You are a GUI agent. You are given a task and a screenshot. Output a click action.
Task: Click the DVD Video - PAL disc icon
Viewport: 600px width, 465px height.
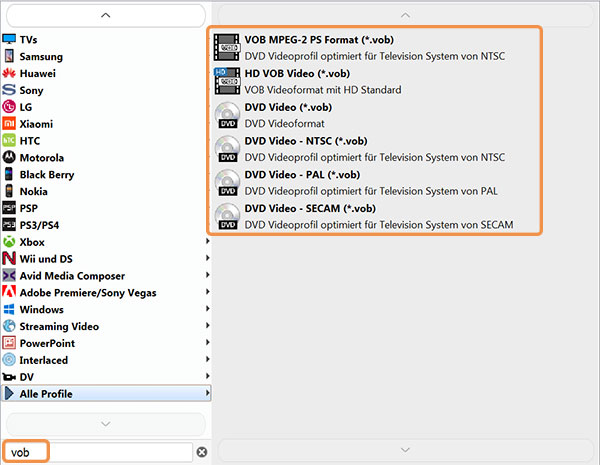[x=227, y=182]
